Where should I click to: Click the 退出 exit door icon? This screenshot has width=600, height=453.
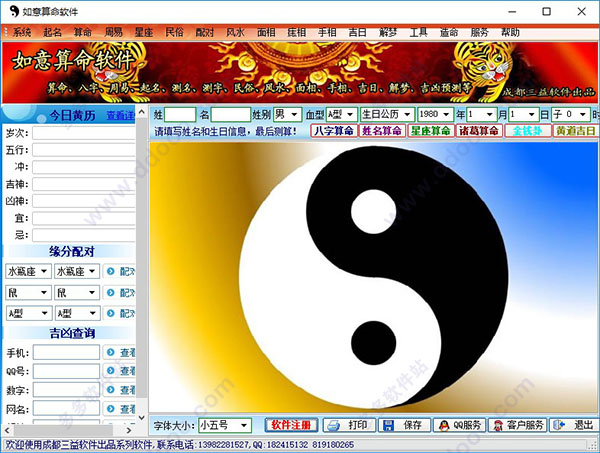(x=559, y=425)
